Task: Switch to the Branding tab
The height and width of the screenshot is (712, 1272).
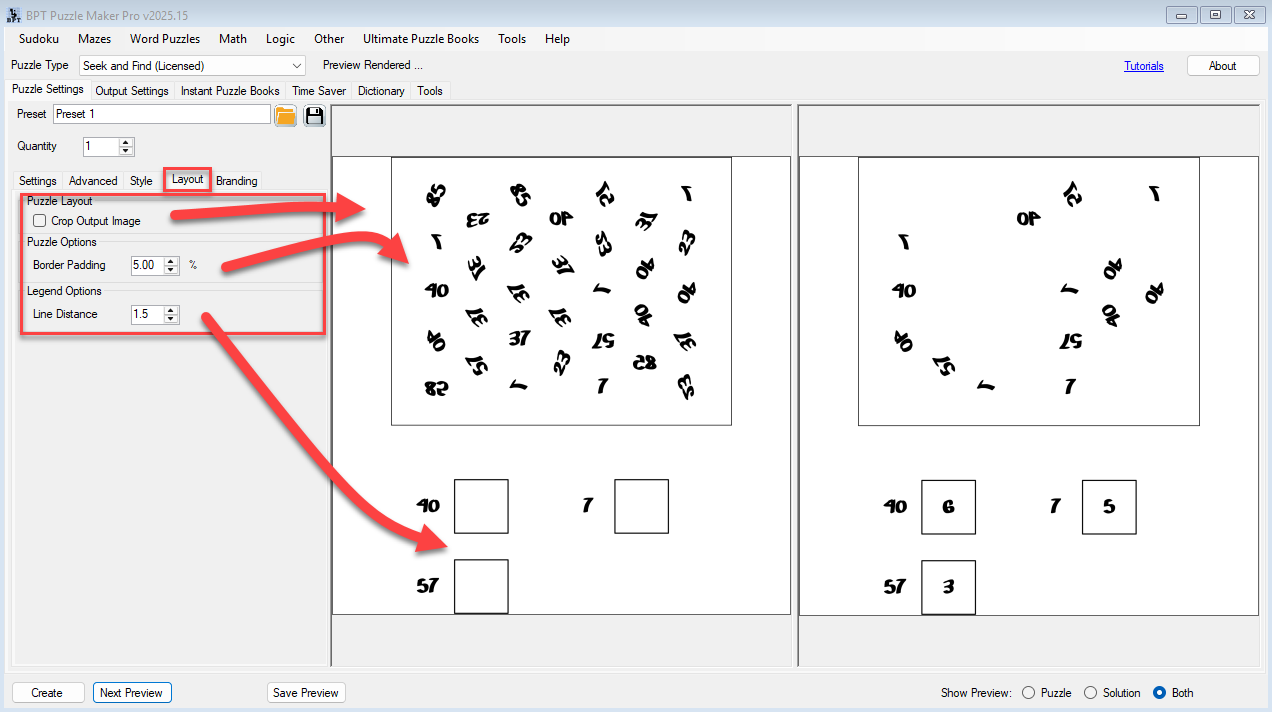Action: (x=237, y=181)
